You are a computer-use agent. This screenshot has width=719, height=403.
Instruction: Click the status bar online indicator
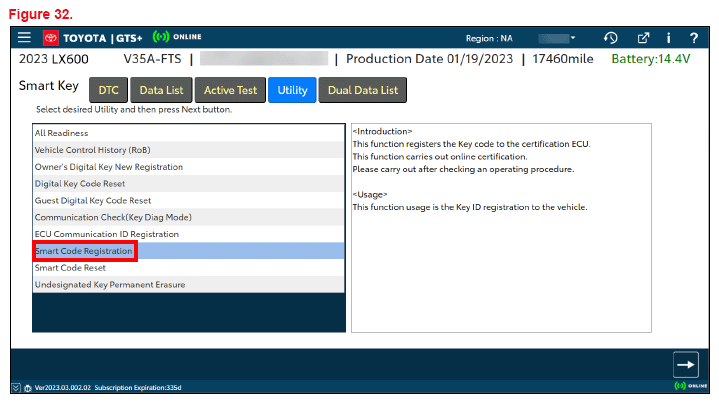691,386
